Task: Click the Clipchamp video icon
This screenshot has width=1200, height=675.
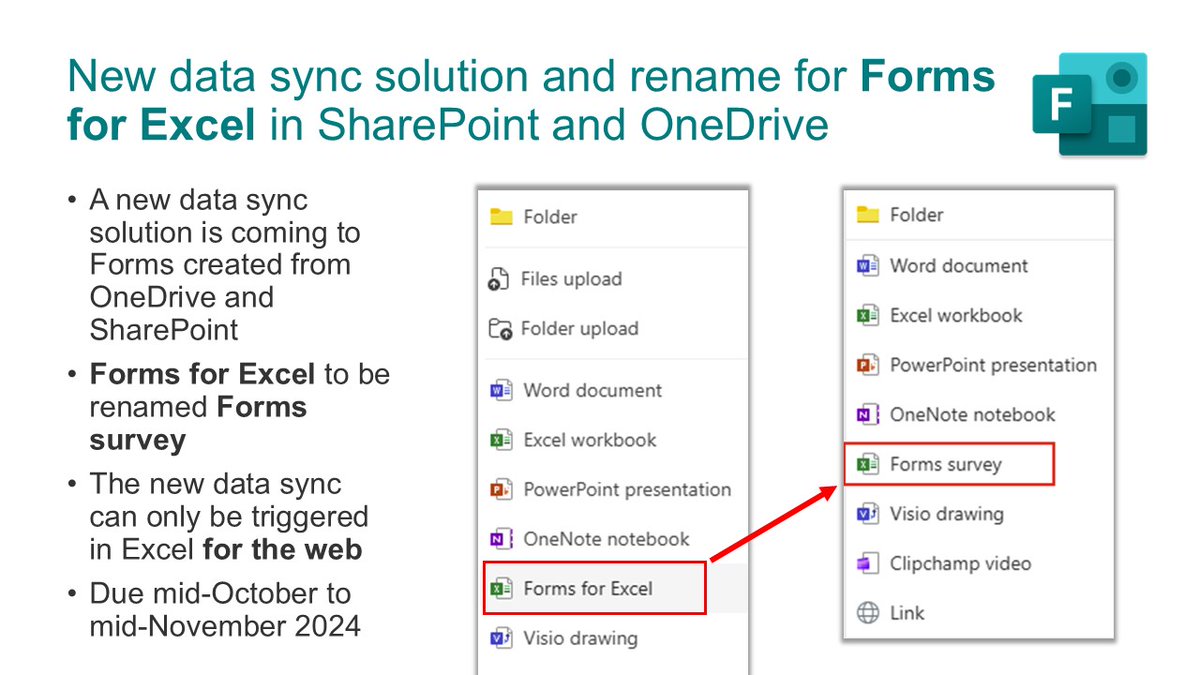Action: point(867,564)
